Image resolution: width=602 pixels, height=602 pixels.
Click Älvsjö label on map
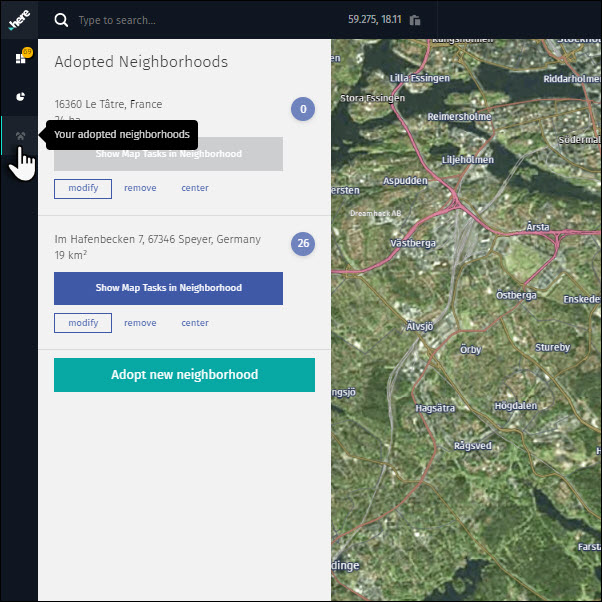click(420, 326)
